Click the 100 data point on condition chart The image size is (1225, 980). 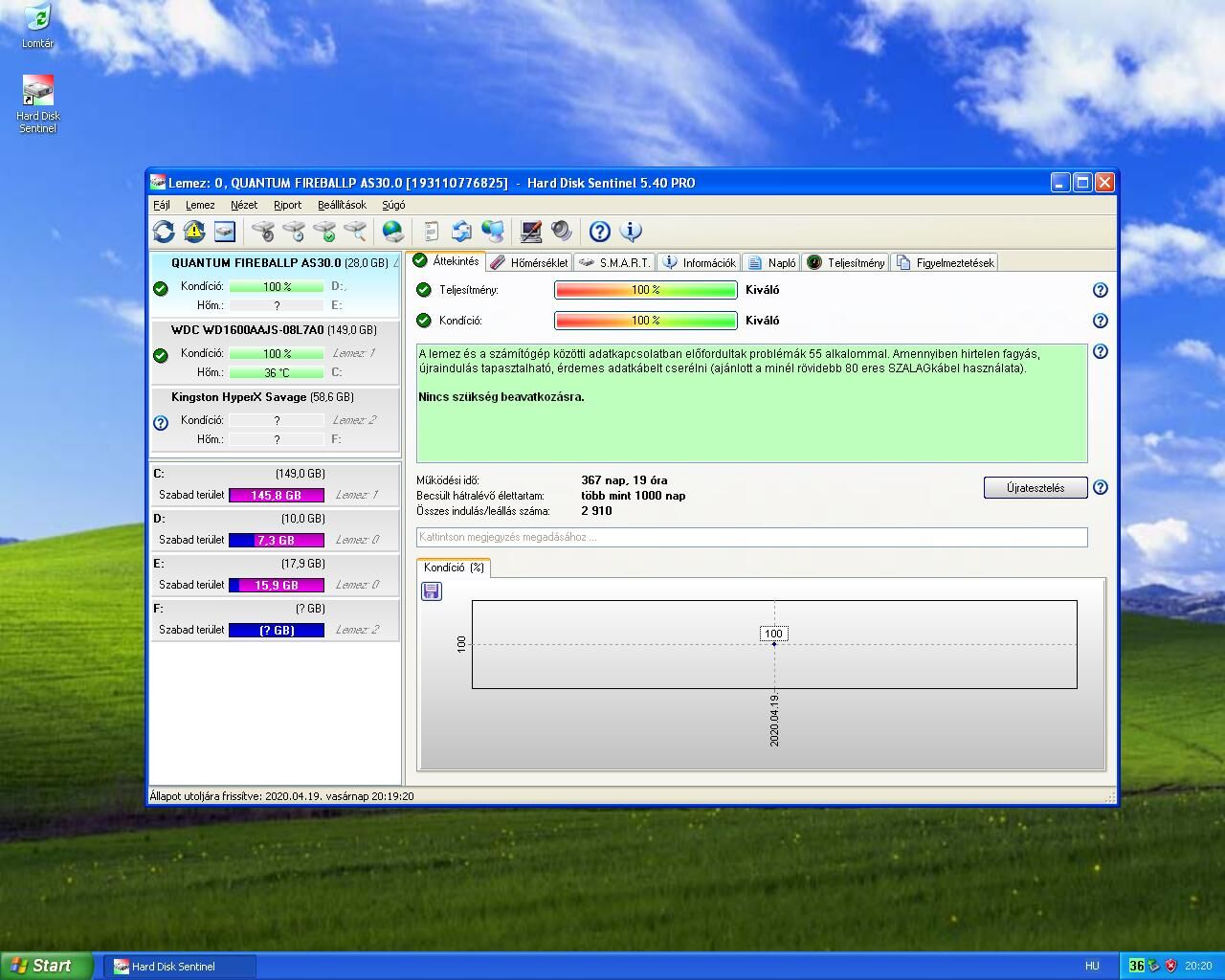[774, 643]
